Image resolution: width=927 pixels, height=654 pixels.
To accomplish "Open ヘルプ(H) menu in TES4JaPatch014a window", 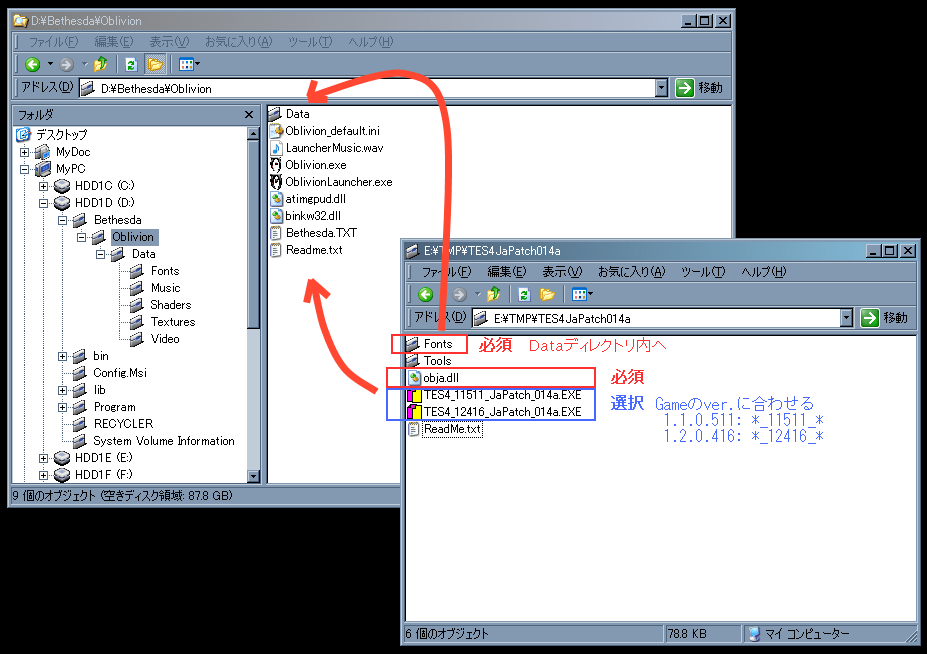I will tap(764, 272).
